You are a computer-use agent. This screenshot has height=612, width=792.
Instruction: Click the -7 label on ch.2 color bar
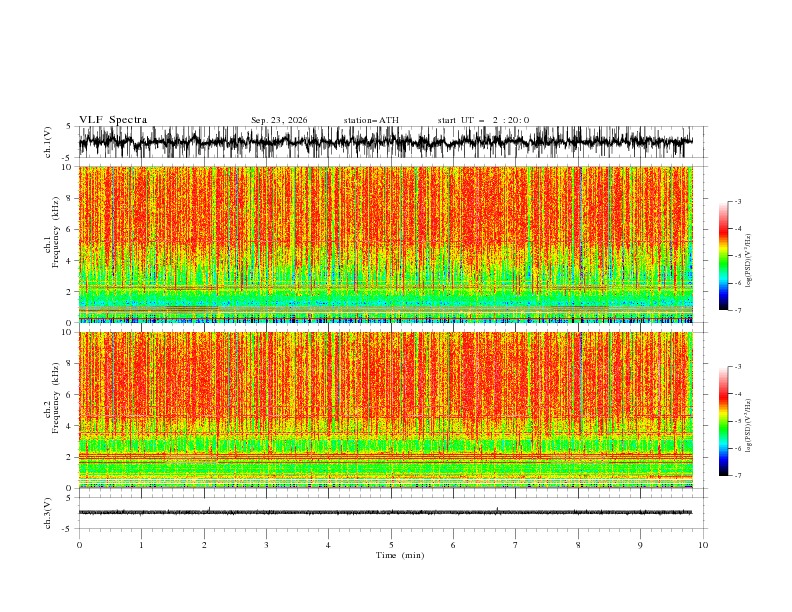737,476
